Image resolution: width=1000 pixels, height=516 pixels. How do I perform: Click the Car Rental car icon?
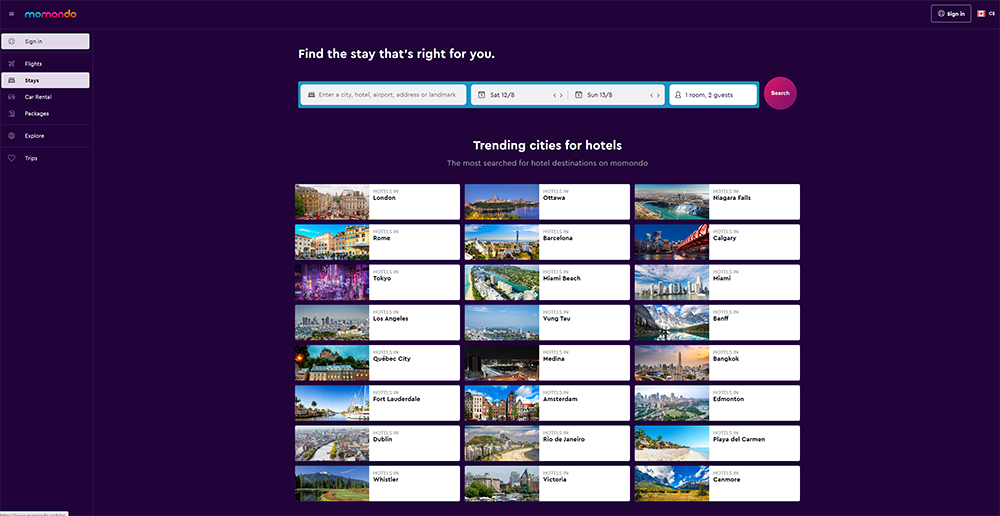pyautogui.click(x=12, y=97)
